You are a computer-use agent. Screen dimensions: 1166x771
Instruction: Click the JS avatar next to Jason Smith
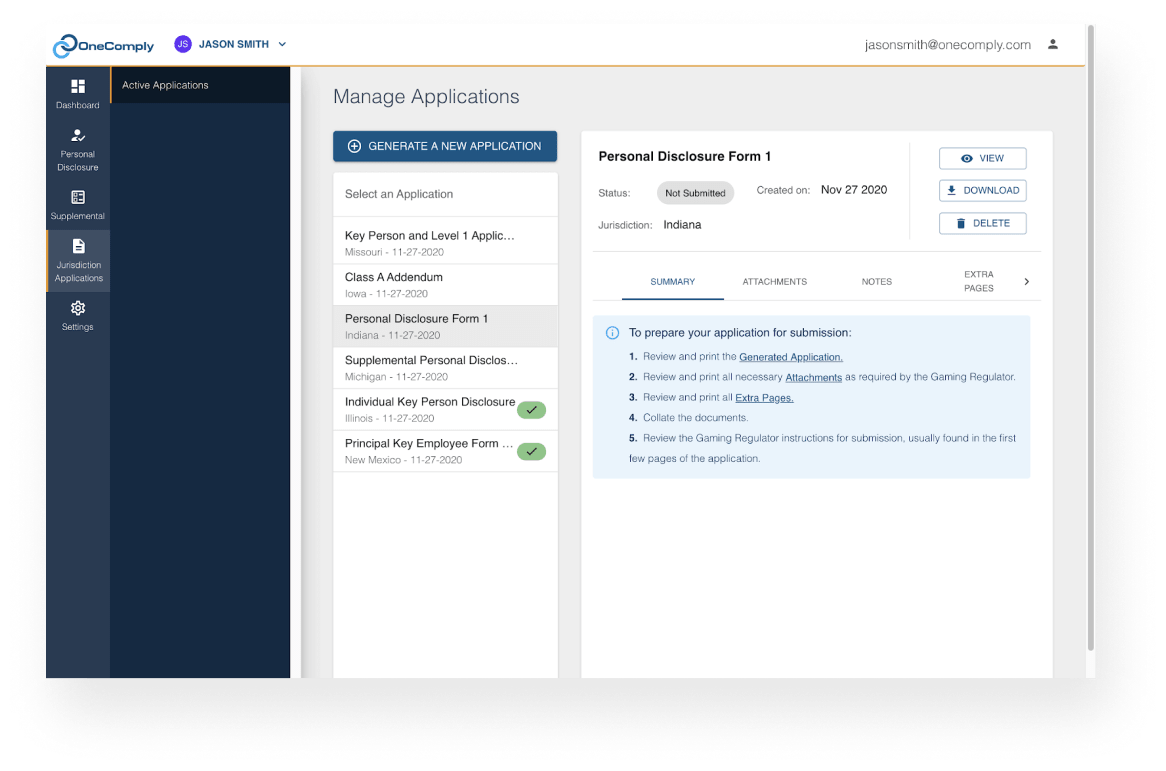click(x=182, y=44)
